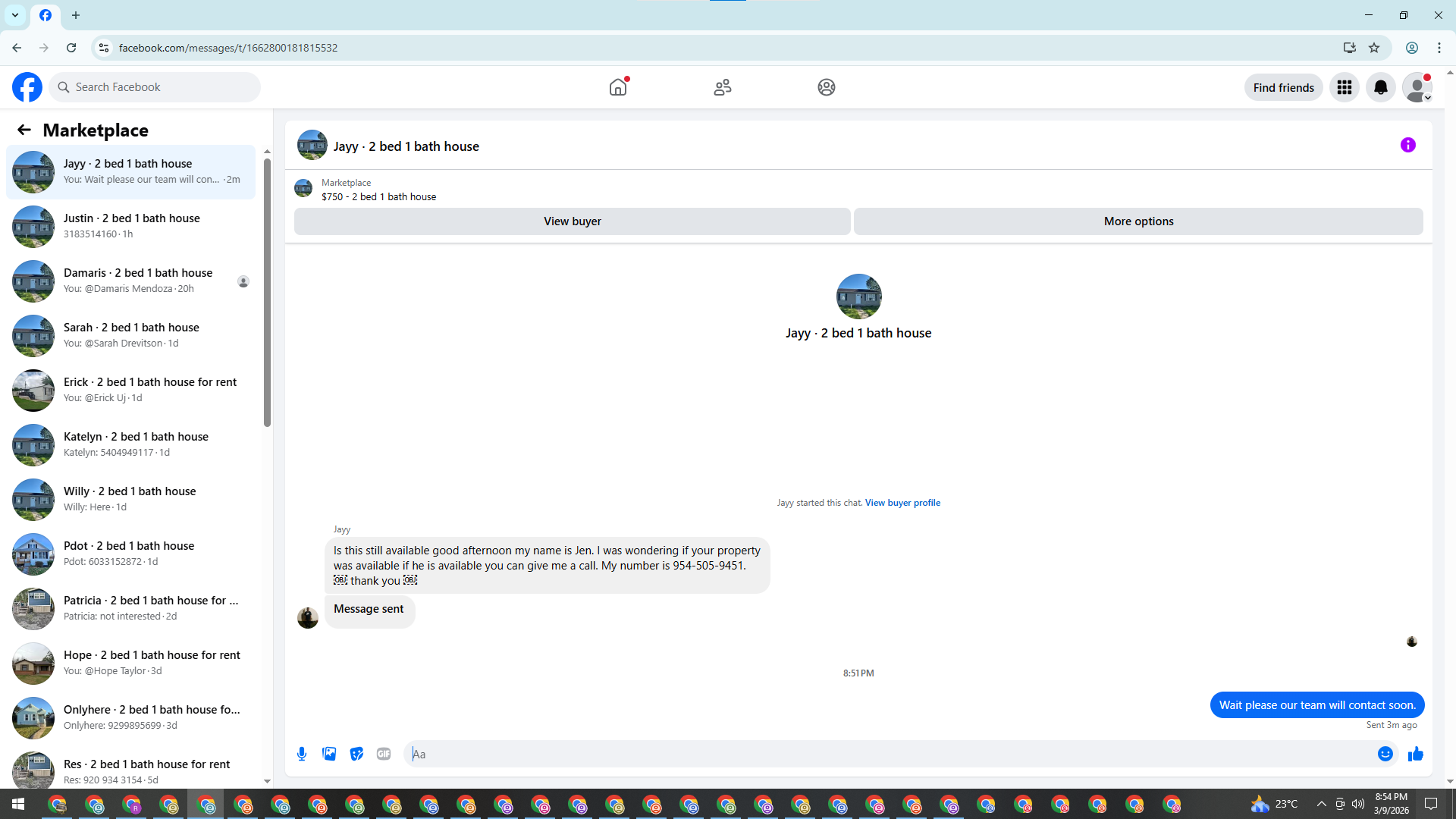Attach a photo using the image icon
This screenshot has width=1456, height=819.
(329, 754)
